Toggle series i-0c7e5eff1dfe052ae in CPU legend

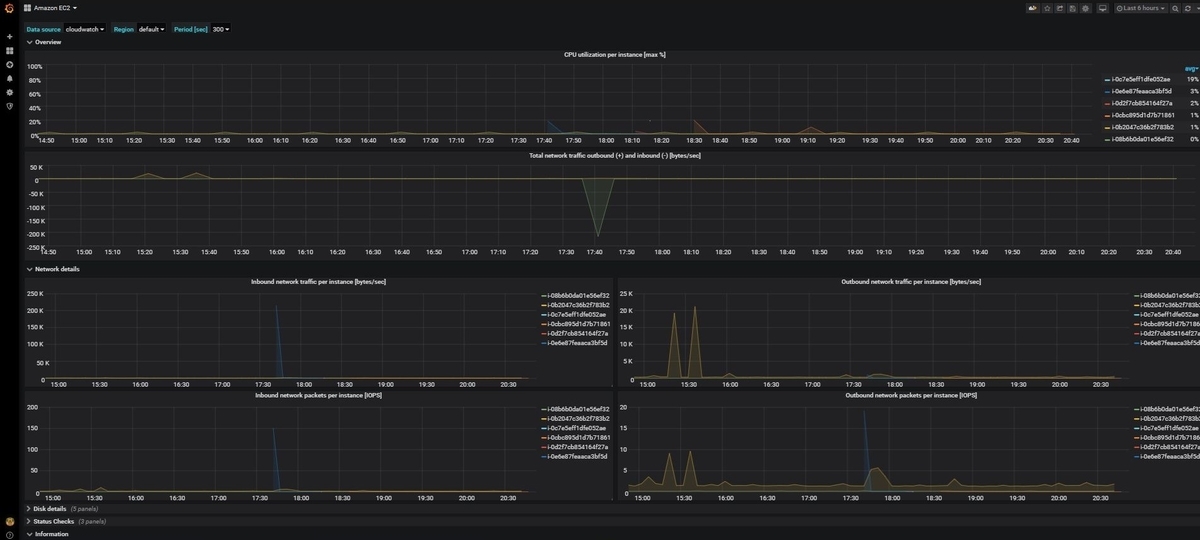coord(1140,79)
